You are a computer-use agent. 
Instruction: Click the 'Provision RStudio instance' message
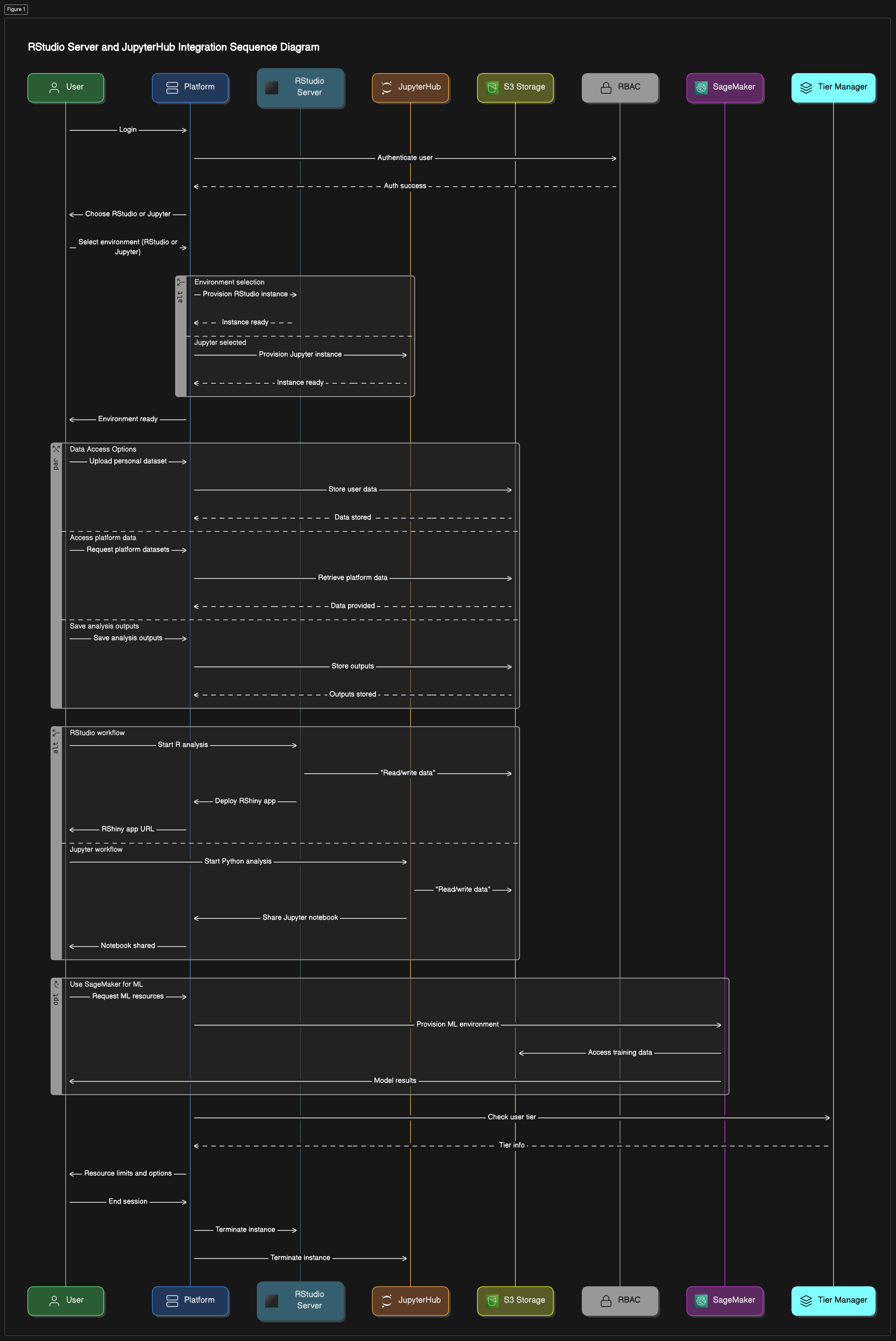pos(245,294)
